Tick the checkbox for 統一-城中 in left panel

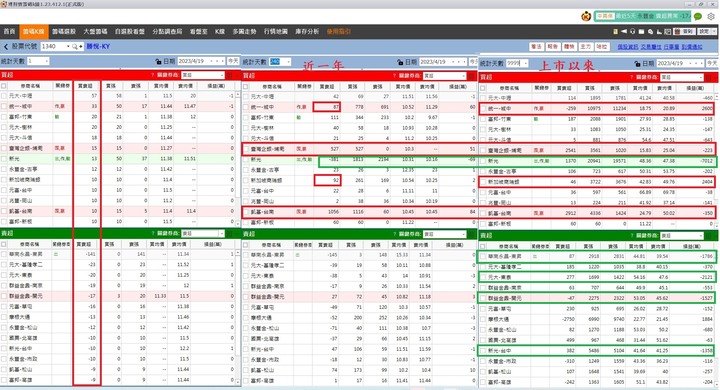pos(4,106)
